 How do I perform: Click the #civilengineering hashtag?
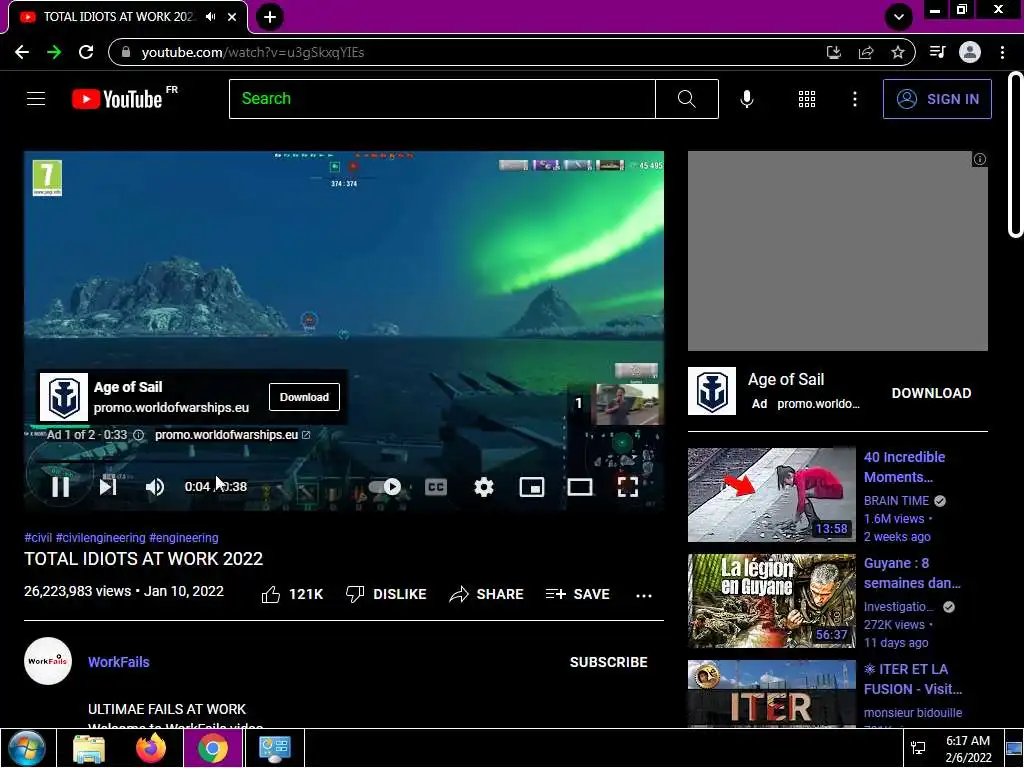click(101, 537)
